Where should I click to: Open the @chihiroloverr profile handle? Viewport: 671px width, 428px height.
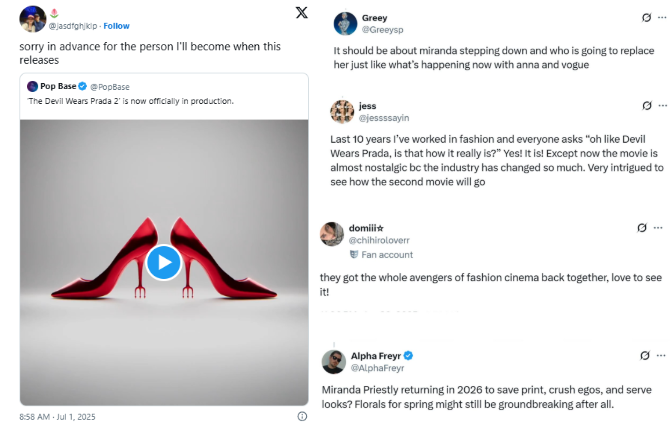tap(378, 240)
